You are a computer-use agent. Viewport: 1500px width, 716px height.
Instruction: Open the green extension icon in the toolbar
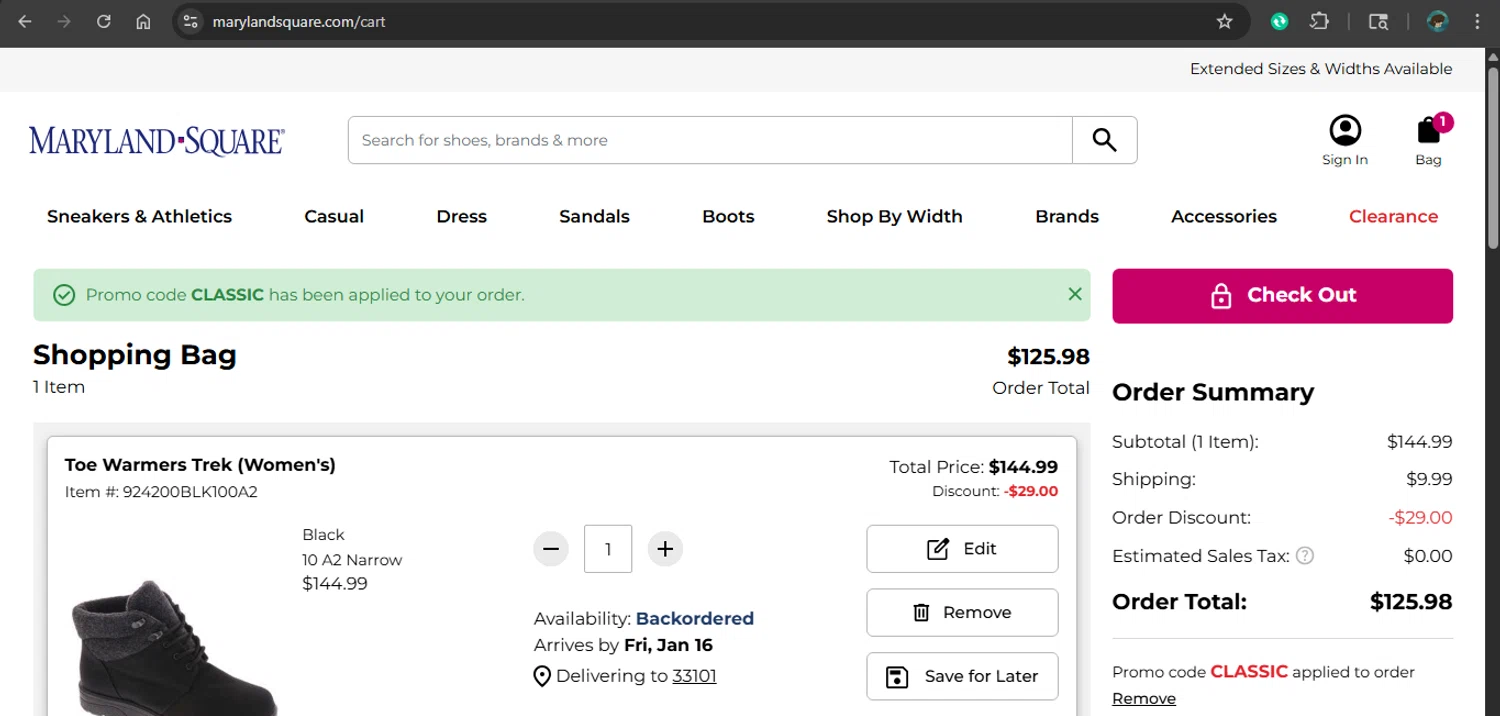point(1279,21)
